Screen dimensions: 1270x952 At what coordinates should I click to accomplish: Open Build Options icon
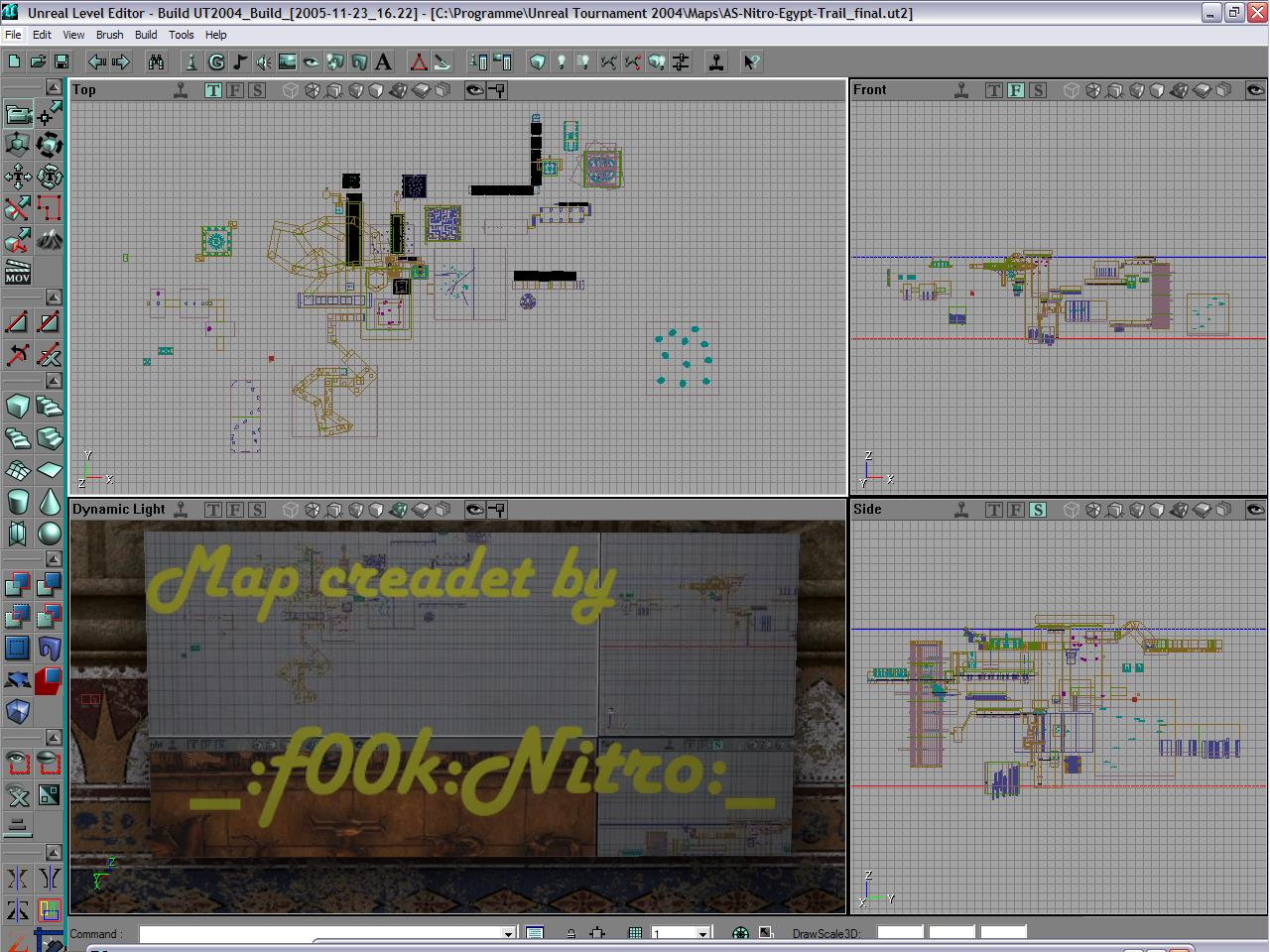click(681, 61)
